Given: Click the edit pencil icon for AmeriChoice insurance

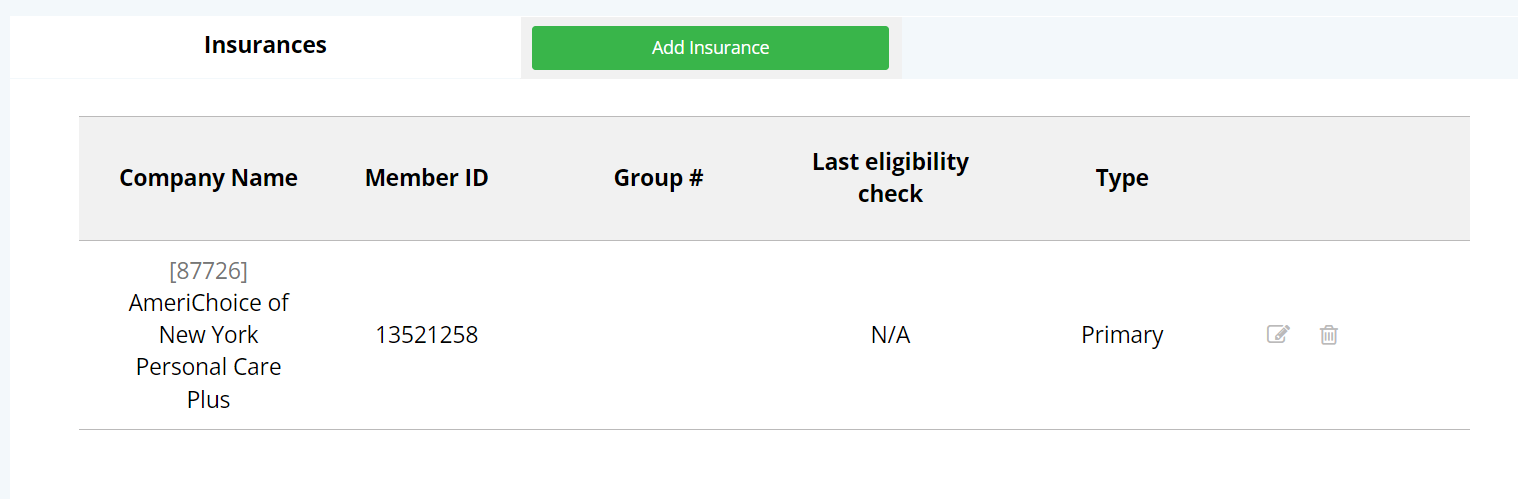Looking at the screenshot, I should 1278,334.
